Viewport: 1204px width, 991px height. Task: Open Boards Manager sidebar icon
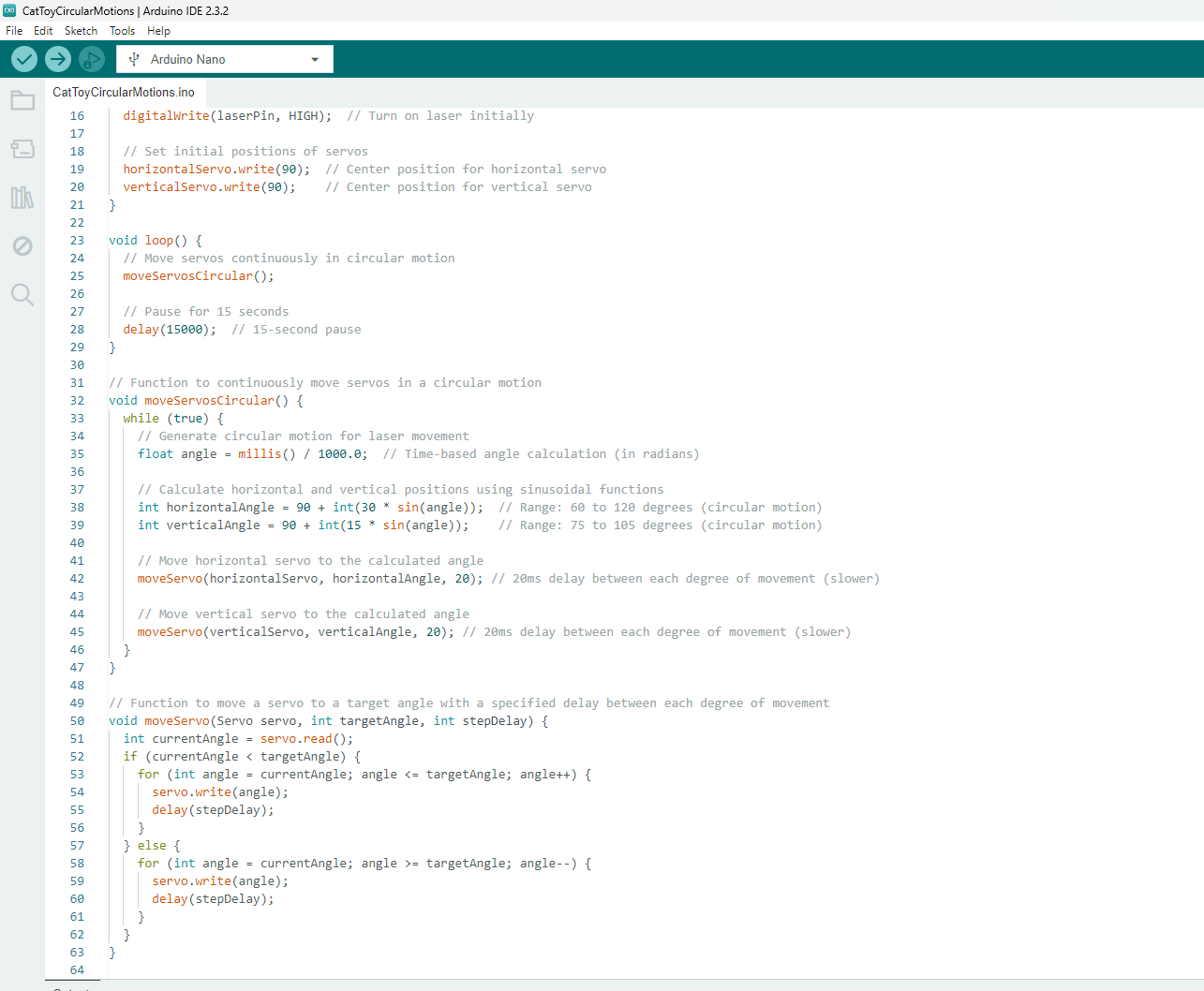[22, 149]
